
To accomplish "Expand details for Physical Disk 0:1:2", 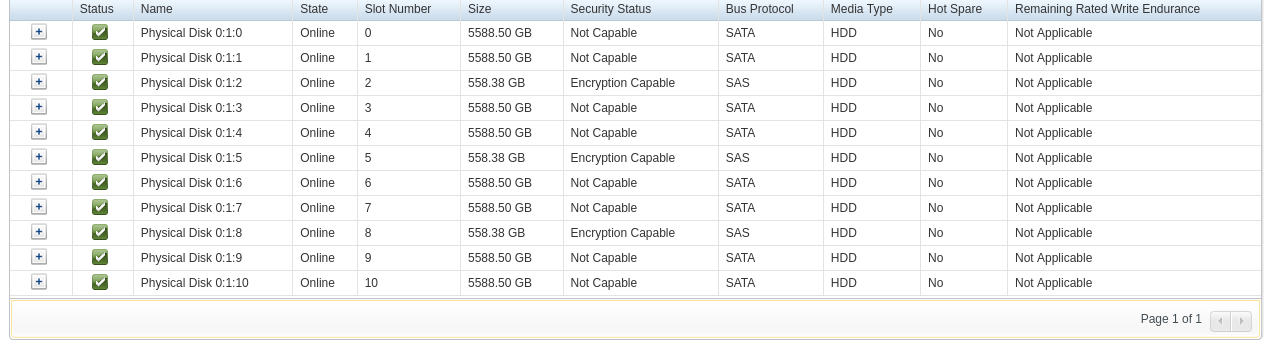I will pyautogui.click(x=39, y=82).
